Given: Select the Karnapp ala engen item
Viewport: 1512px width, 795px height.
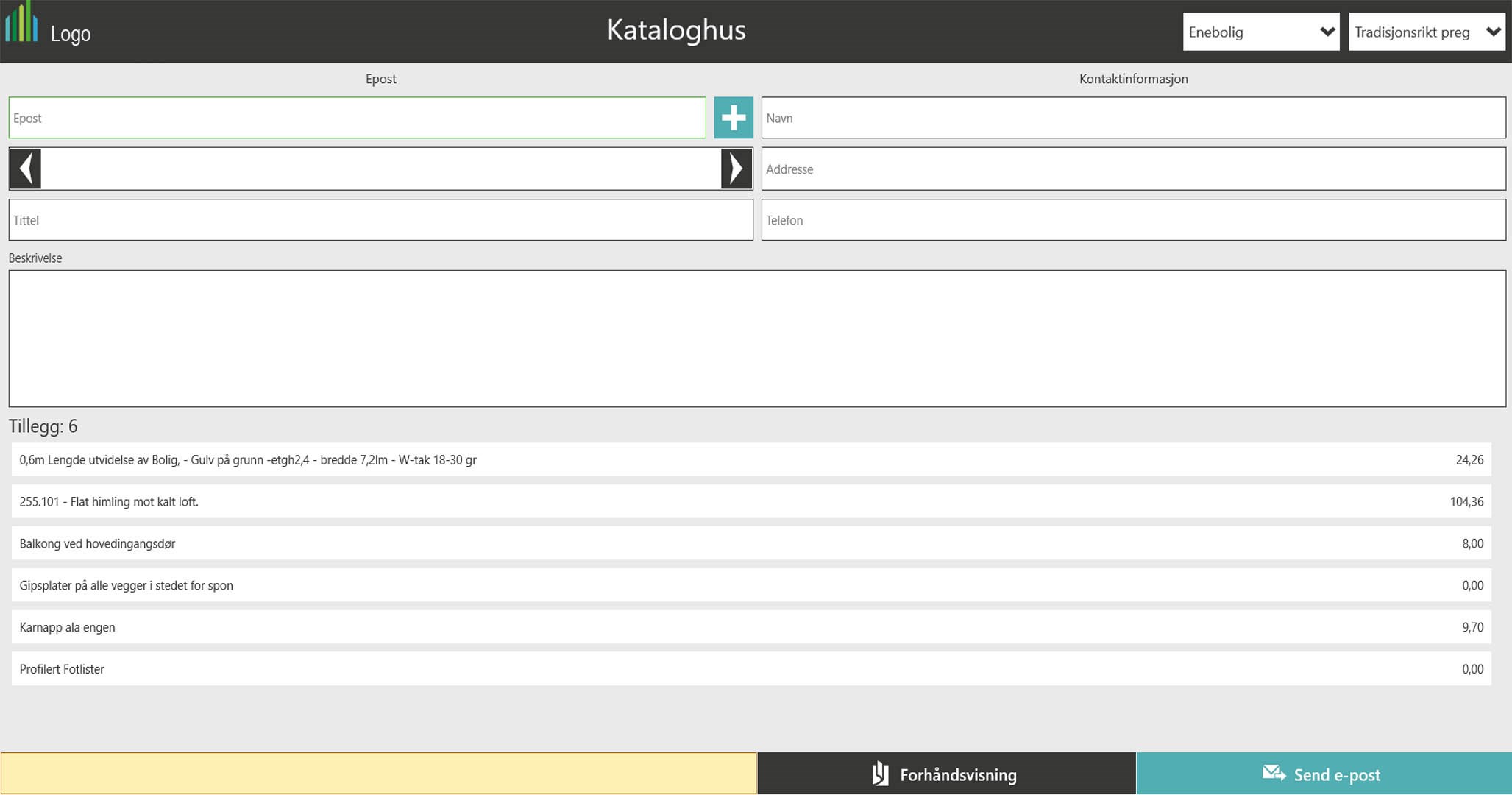Looking at the screenshot, I should click(x=750, y=627).
